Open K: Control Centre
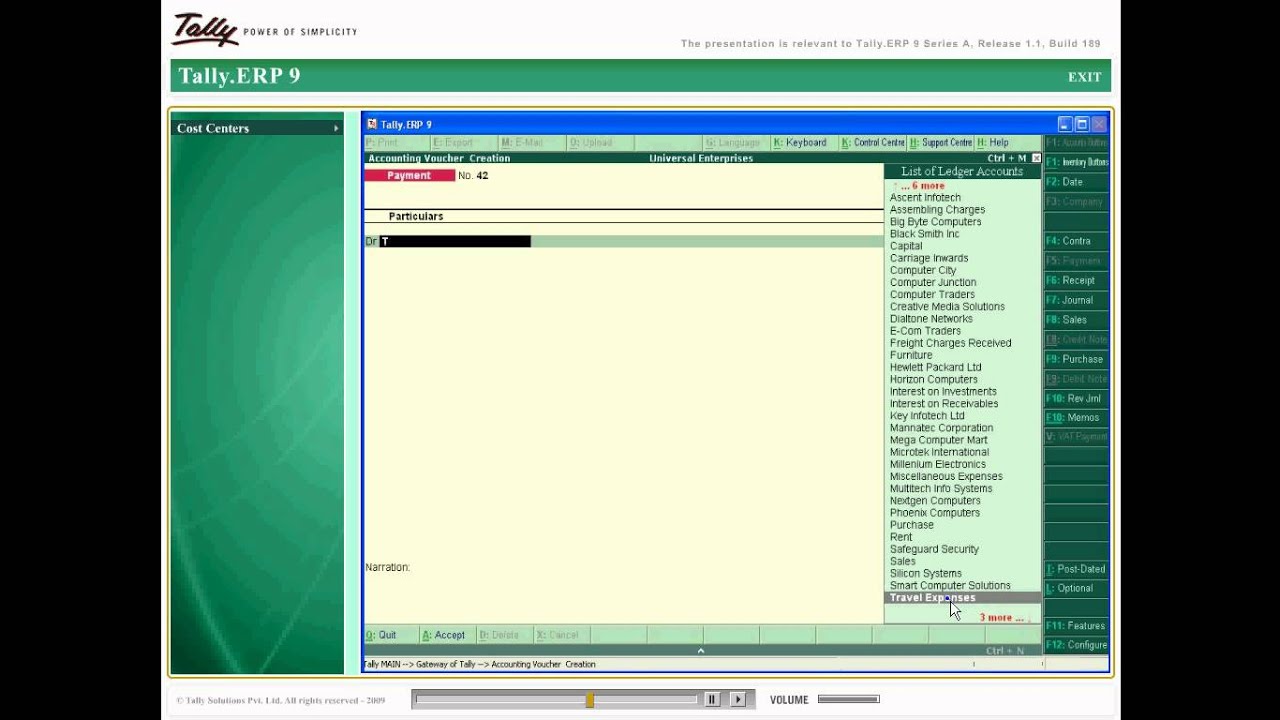The image size is (1280, 720). point(873,143)
